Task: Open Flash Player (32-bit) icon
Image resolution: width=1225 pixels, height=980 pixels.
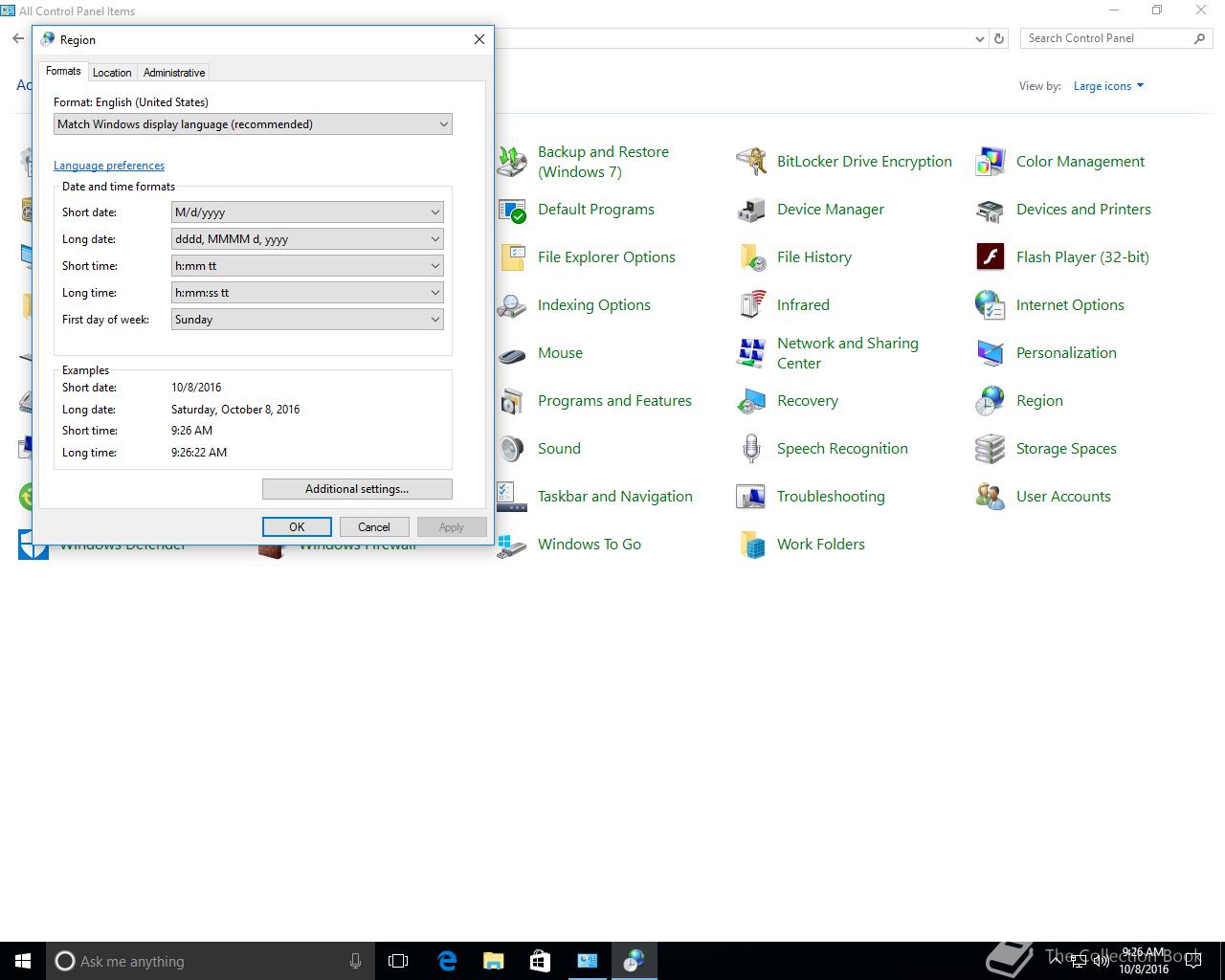Action: pos(991,257)
